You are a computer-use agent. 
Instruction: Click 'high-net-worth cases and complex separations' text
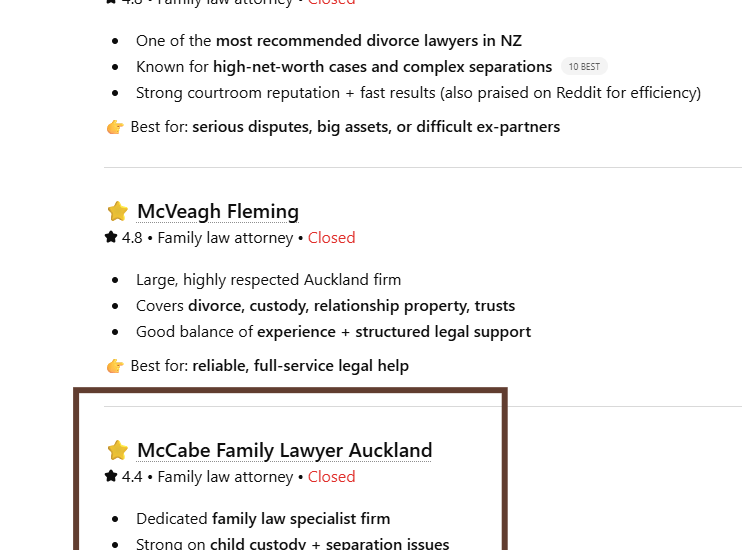coord(382,67)
